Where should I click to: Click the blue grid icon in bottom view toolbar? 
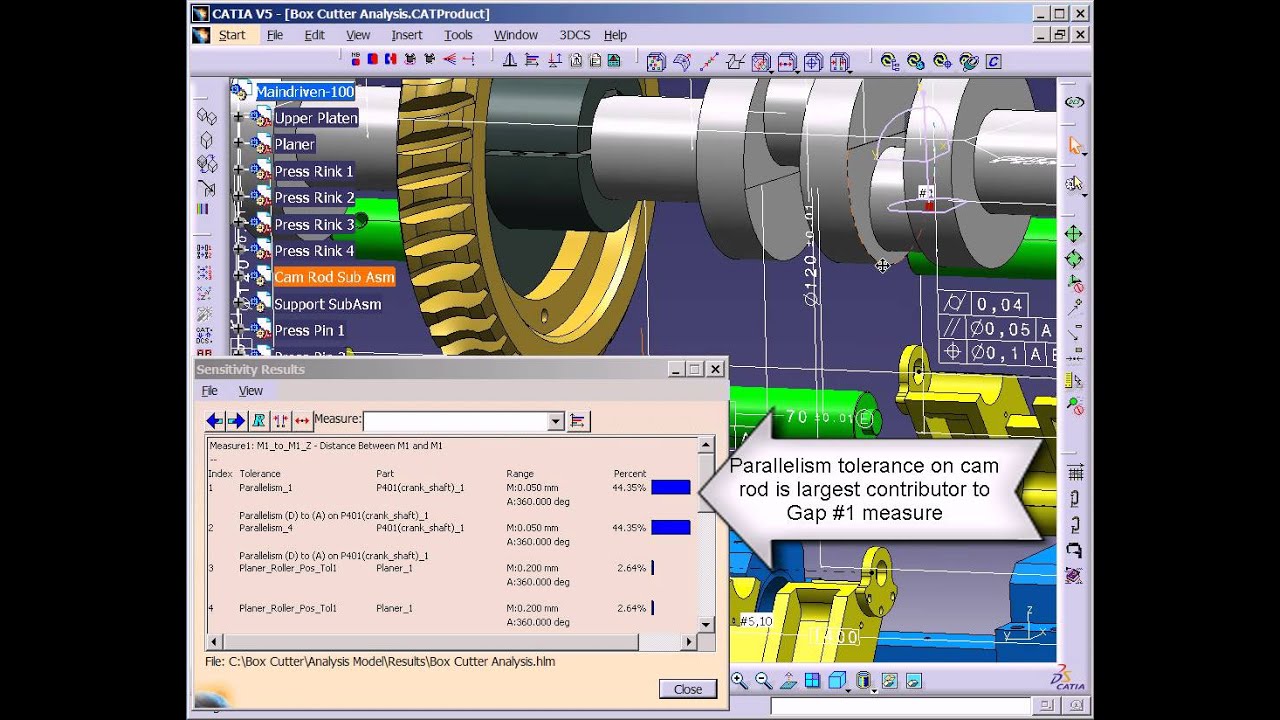pyautogui.click(x=812, y=681)
